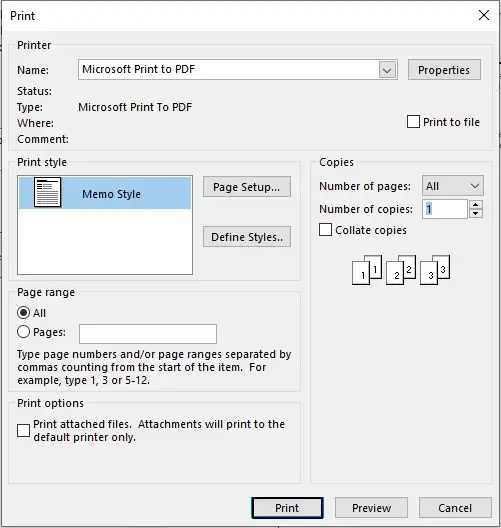Select the All page range radio
The image size is (501, 528).
coord(23,313)
